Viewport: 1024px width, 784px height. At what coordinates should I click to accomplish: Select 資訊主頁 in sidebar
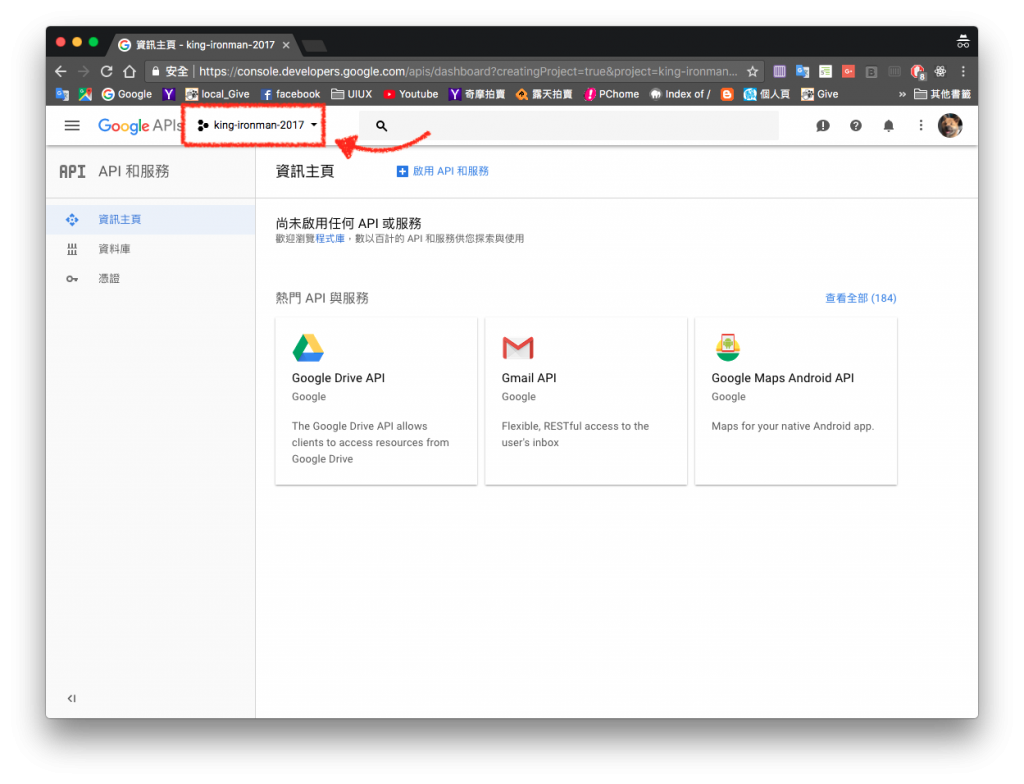point(151,220)
